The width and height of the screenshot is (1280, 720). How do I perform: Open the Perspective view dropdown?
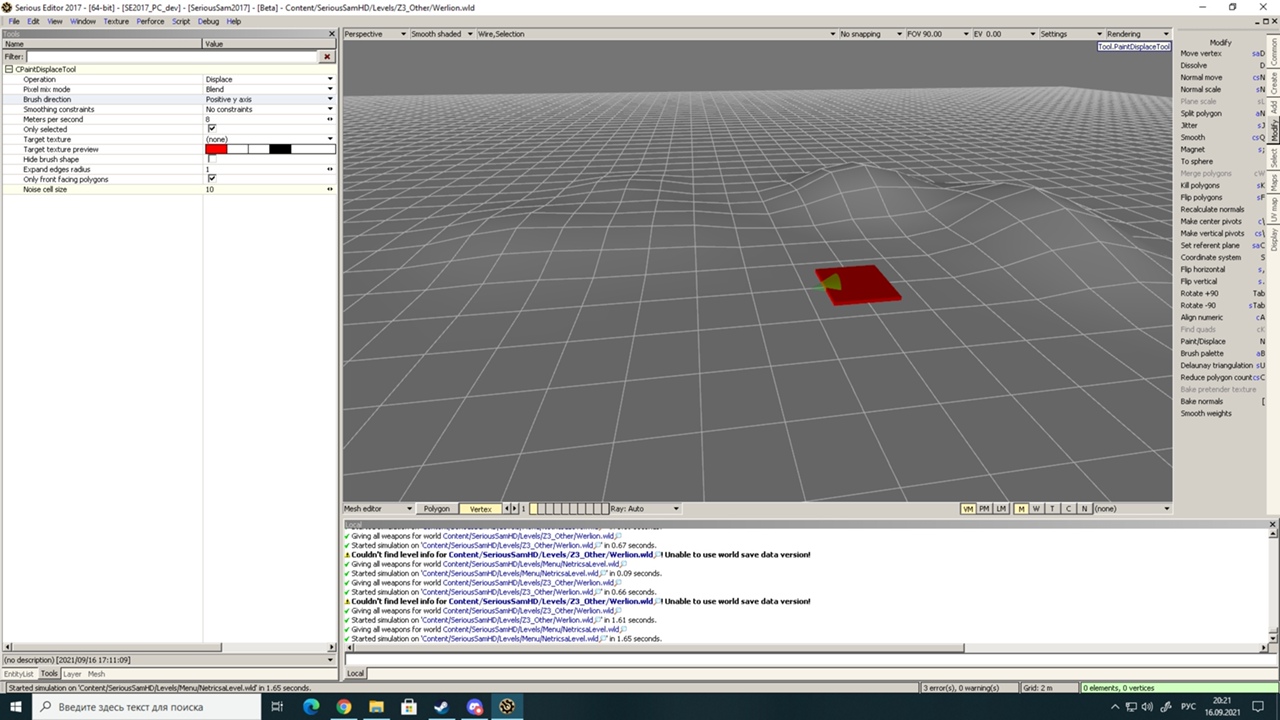(375, 34)
